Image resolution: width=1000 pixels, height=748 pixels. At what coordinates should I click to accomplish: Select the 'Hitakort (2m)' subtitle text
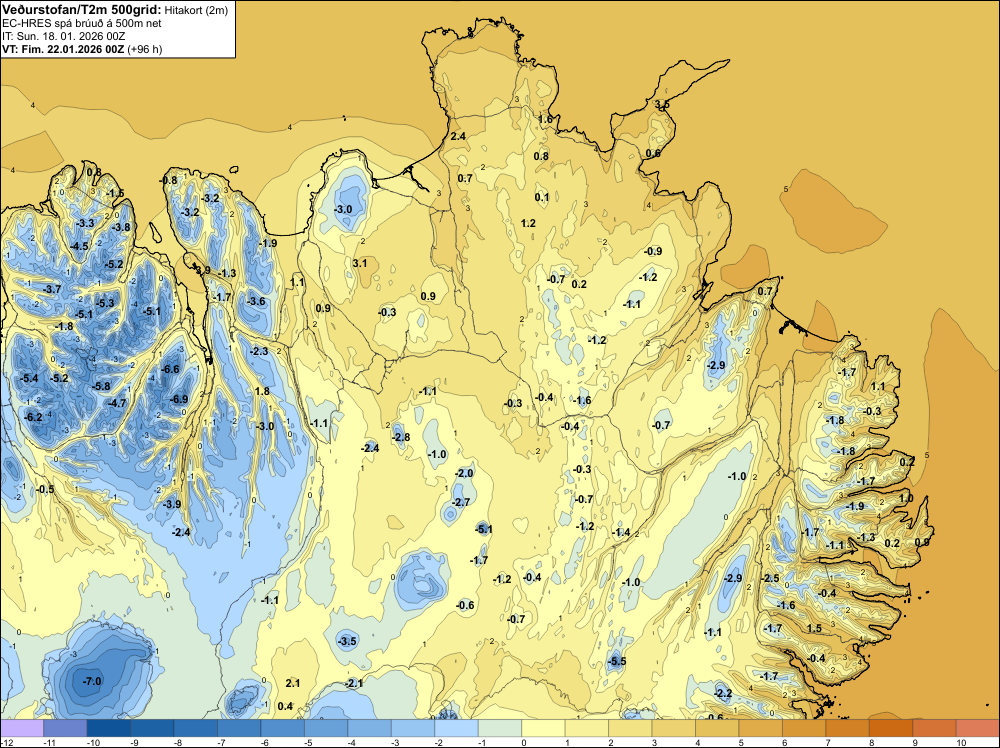point(196,10)
